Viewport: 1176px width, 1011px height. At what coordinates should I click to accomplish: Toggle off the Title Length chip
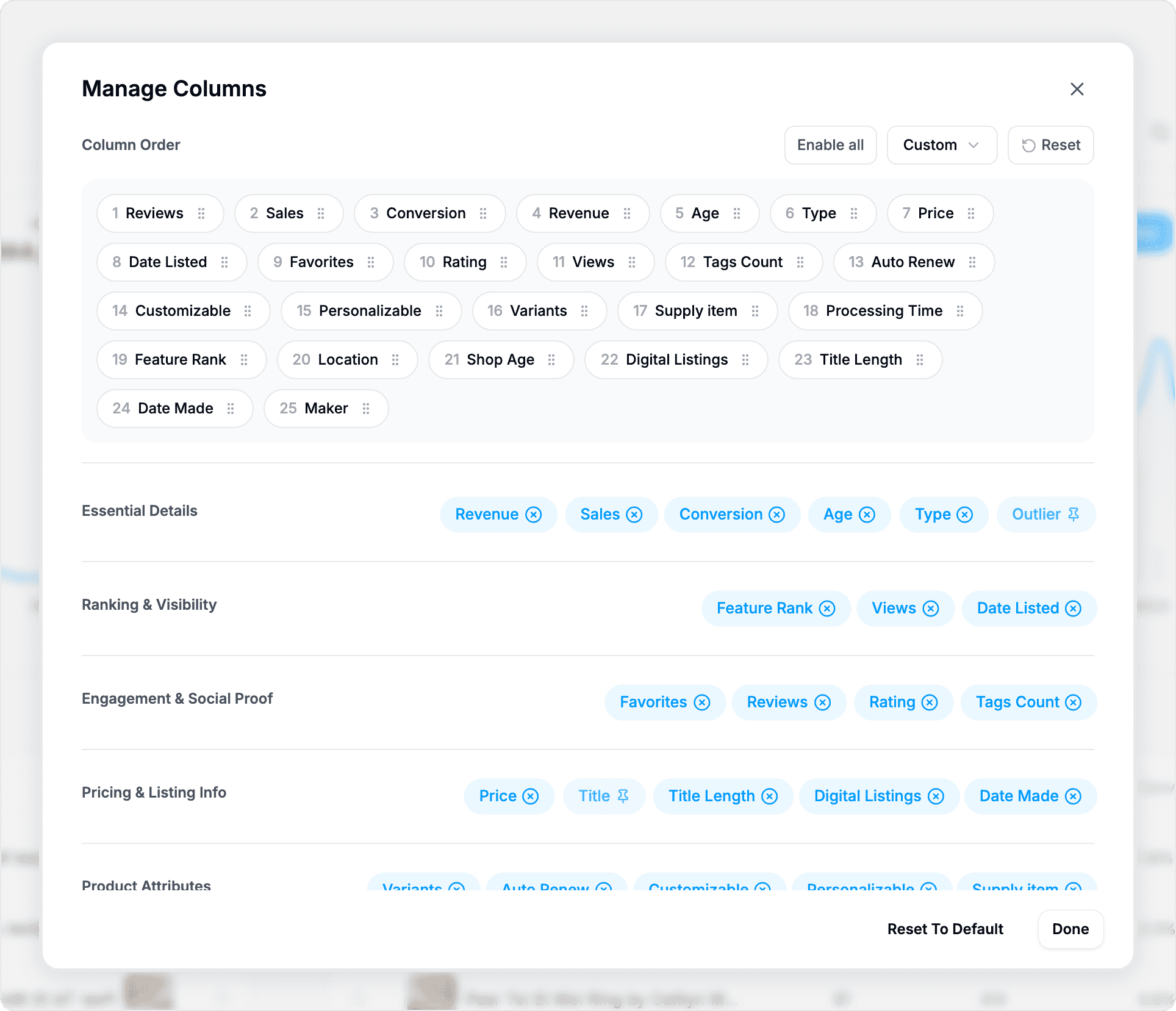click(x=723, y=796)
